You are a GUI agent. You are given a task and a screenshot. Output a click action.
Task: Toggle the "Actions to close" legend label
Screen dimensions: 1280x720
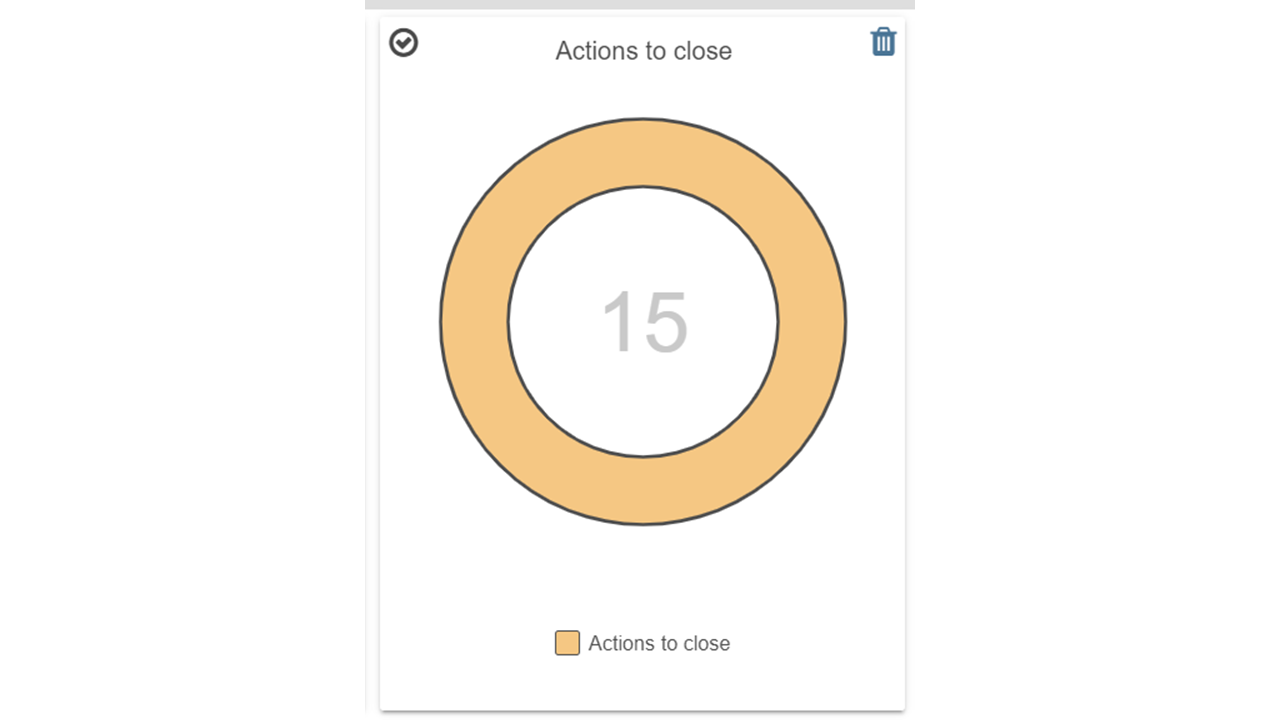[659, 643]
